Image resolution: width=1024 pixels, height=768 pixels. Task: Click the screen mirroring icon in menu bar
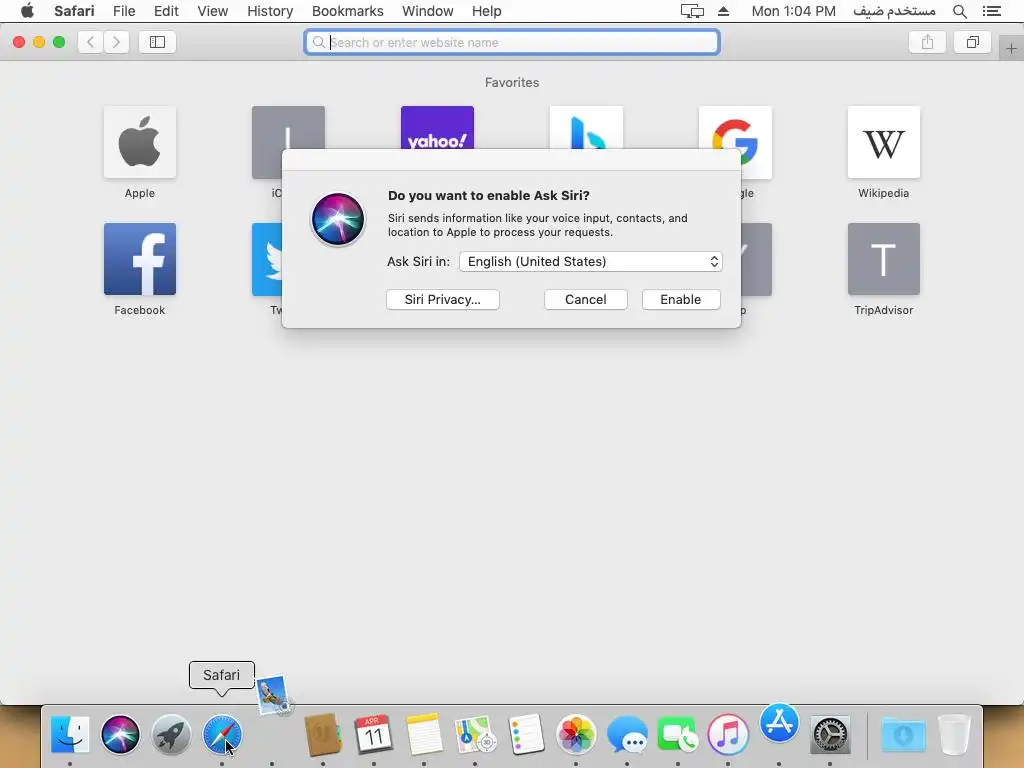click(x=692, y=11)
